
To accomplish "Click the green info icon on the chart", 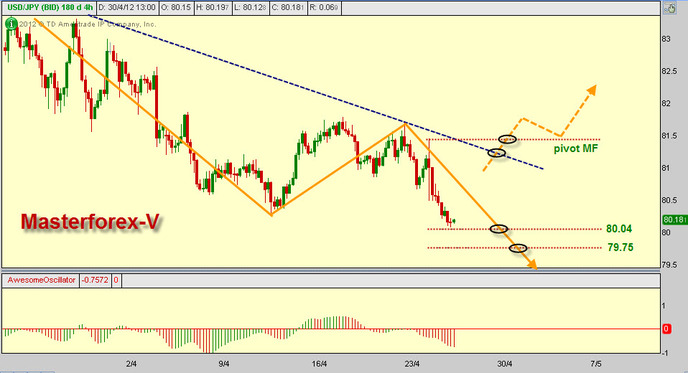I will (11, 24).
